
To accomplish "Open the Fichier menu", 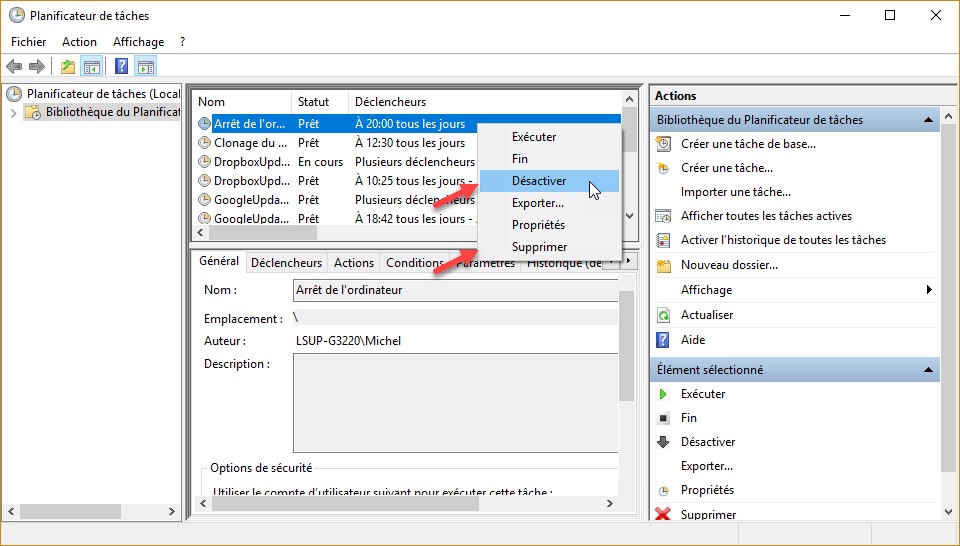I will click(x=29, y=42).
